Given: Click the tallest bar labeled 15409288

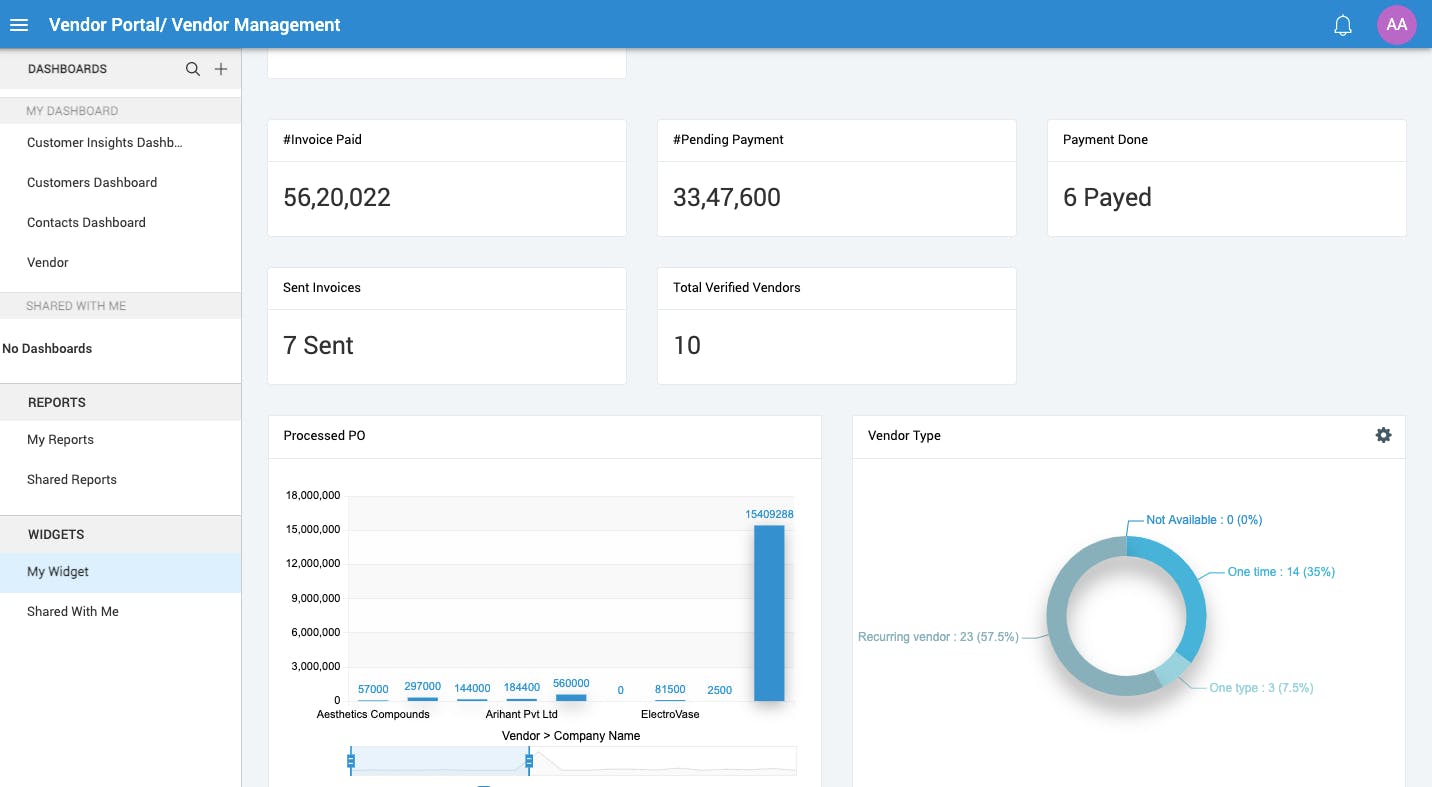Looking at the screenshot, I should click(769, 612).
